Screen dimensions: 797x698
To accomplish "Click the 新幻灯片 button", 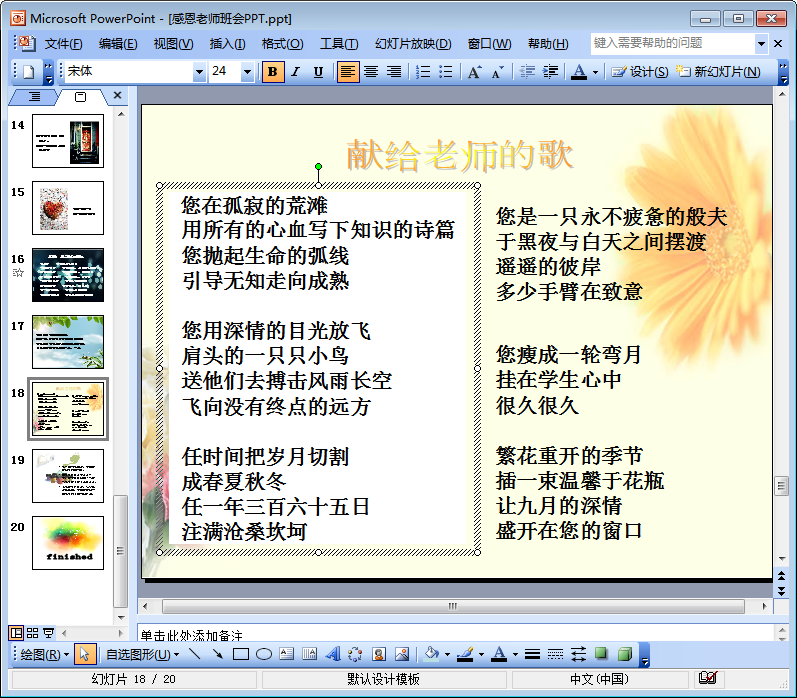I will [718, 72].
